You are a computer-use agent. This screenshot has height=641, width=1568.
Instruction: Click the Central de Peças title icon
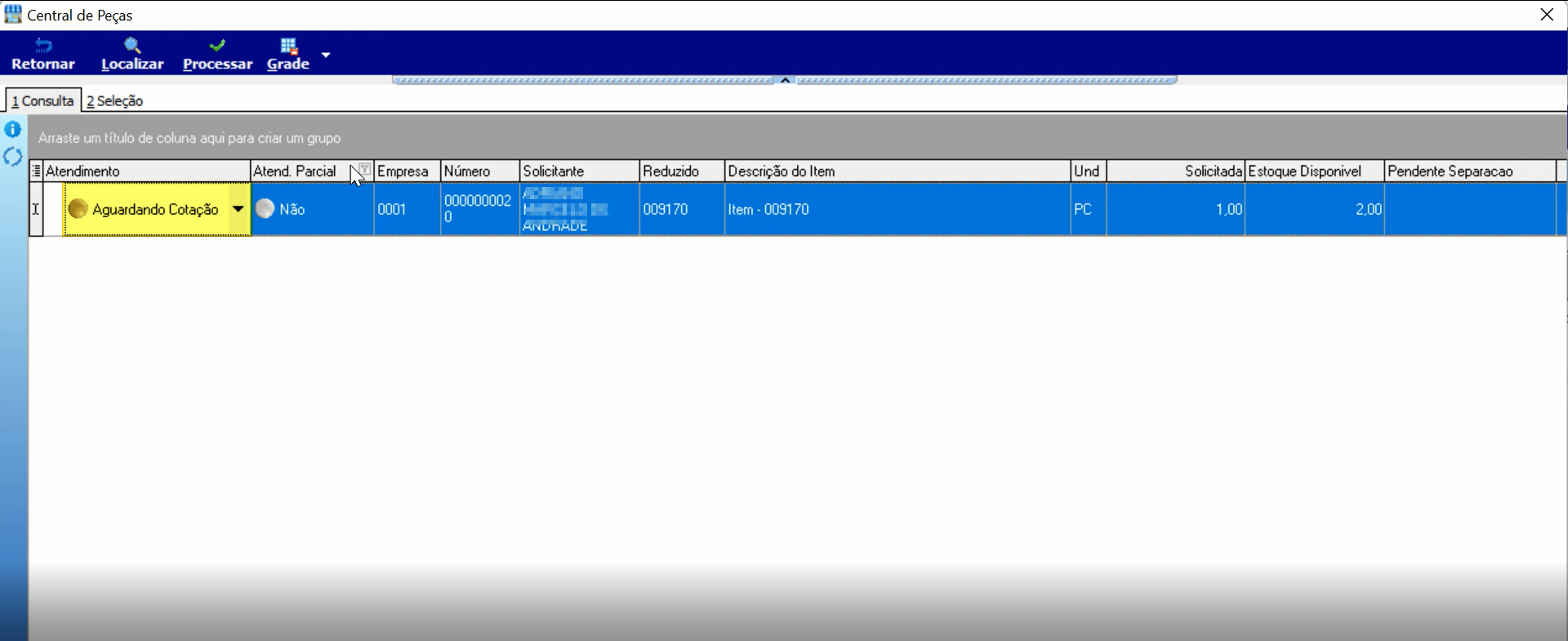coord(13,15)
